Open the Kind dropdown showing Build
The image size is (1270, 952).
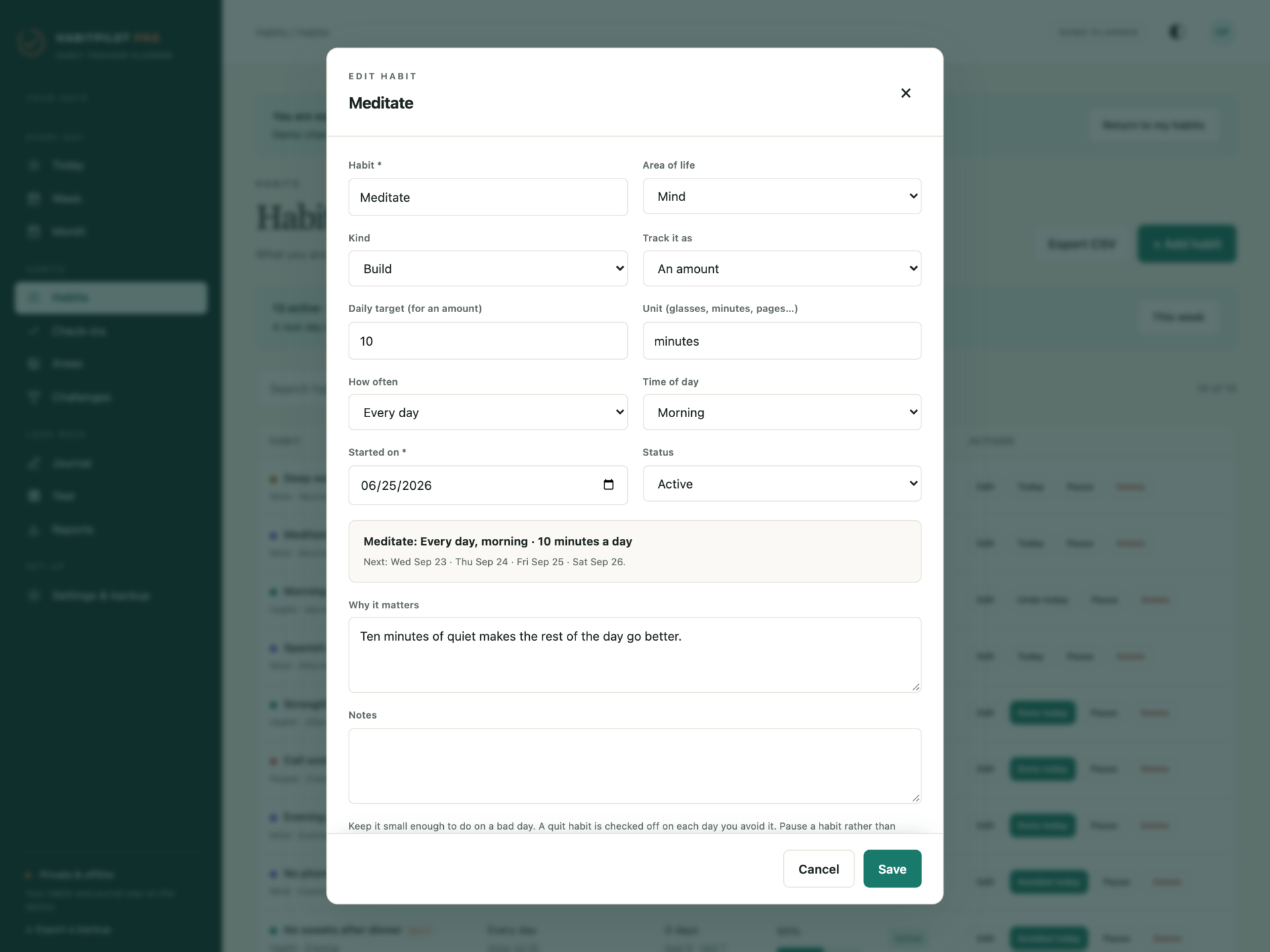point(487,268)
